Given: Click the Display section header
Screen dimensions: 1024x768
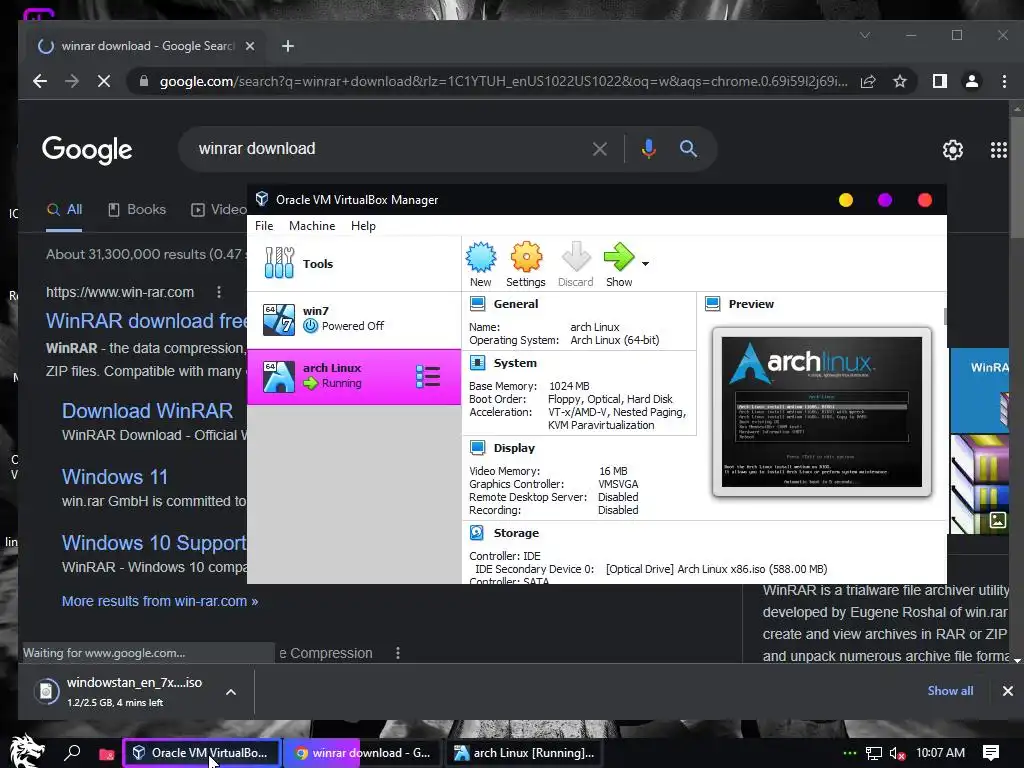Looking at the screenshot, I should point(514,448).
